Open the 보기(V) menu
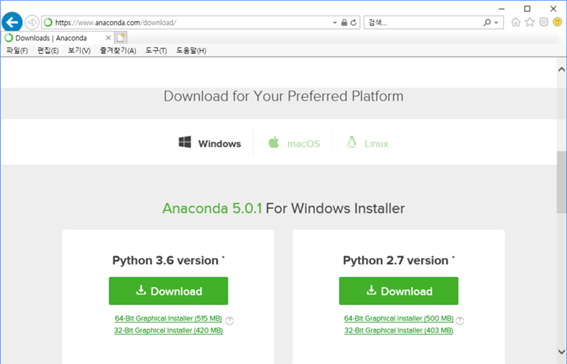This screenshot has height=364, width=567. [79, 51]
